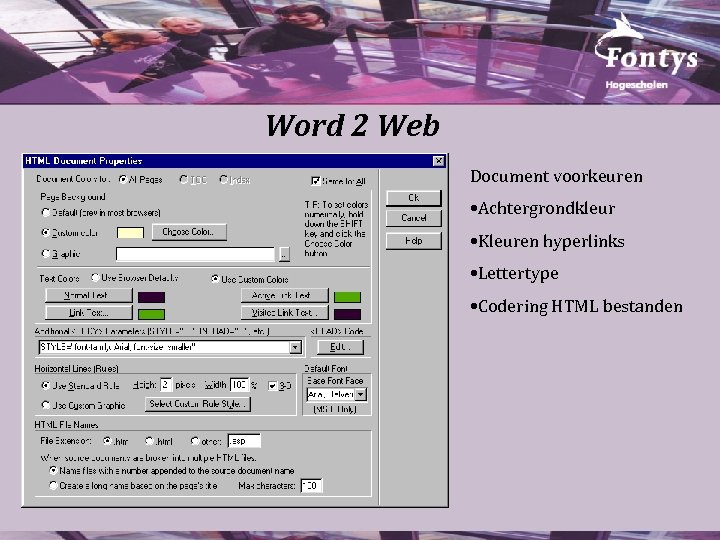Click the Visited Link Text button

coord(285,313)
